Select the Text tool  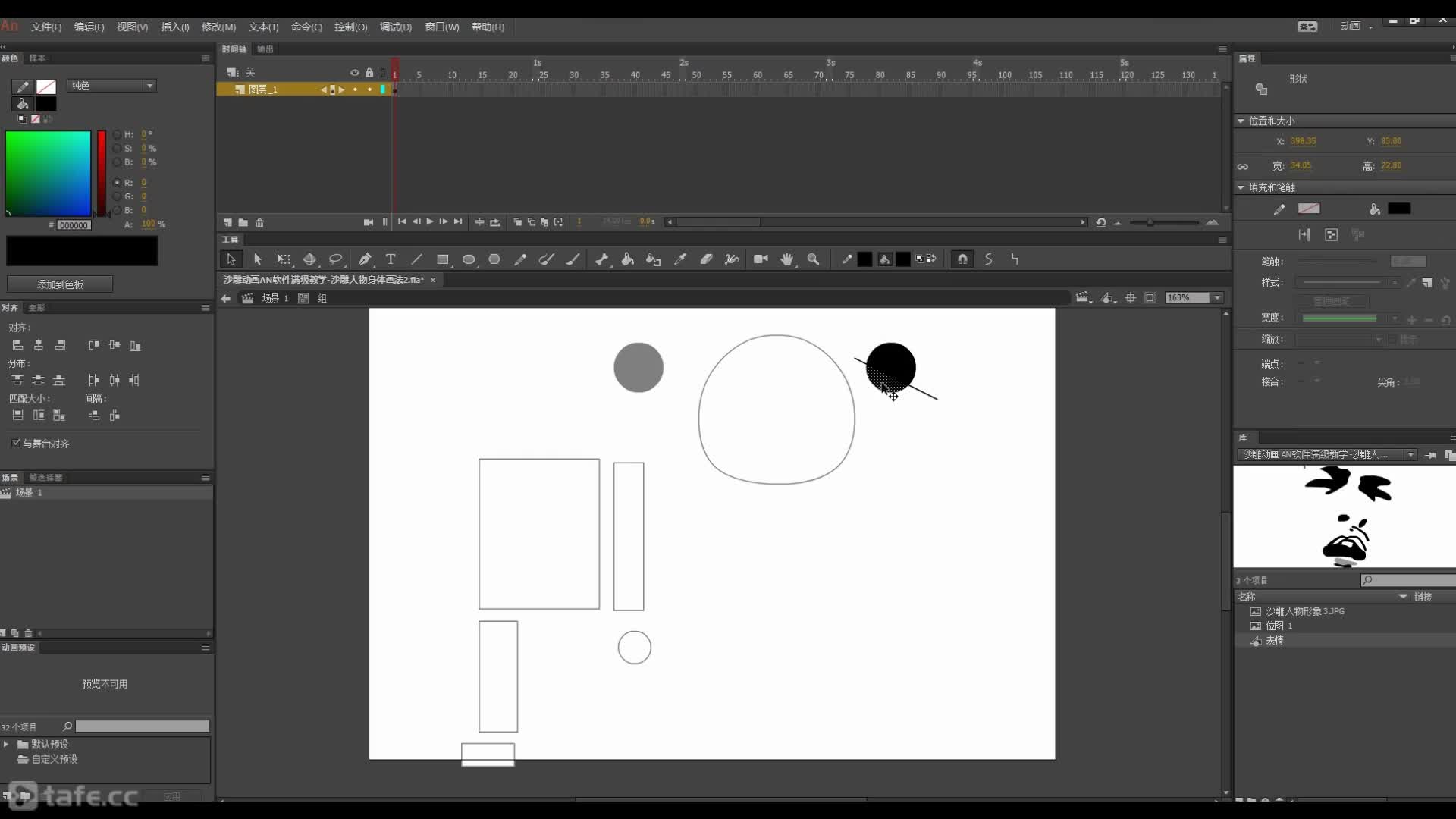point(391,259)
